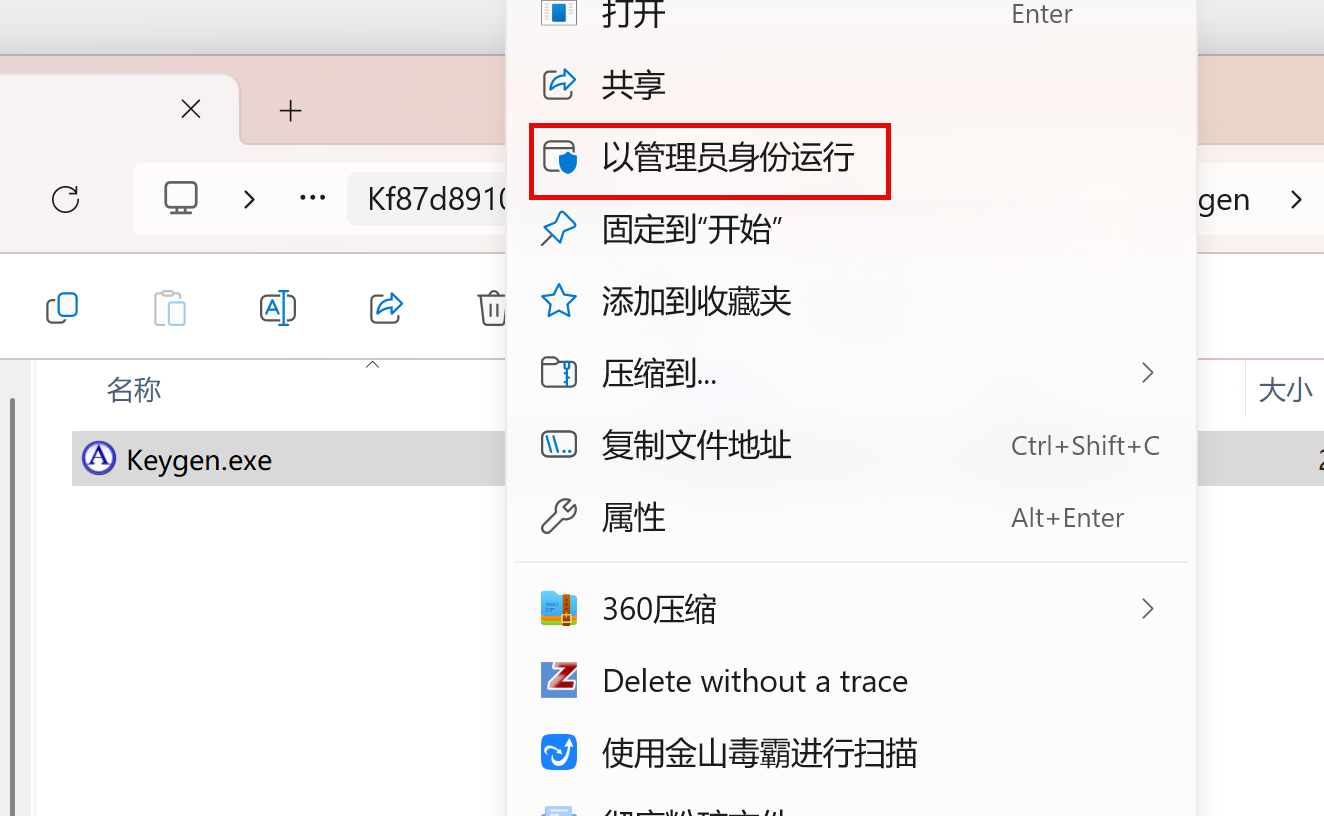Click the share icon in toolbar
The image size is (1324, 816).
tap(386, 308)
